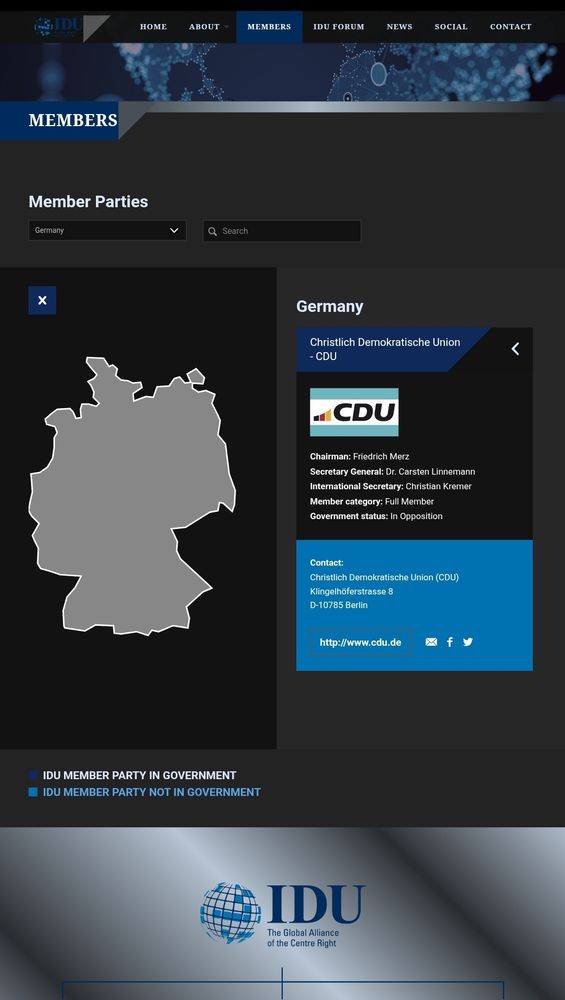
Task: Click into the party Search field
Action: pos(282,231)
